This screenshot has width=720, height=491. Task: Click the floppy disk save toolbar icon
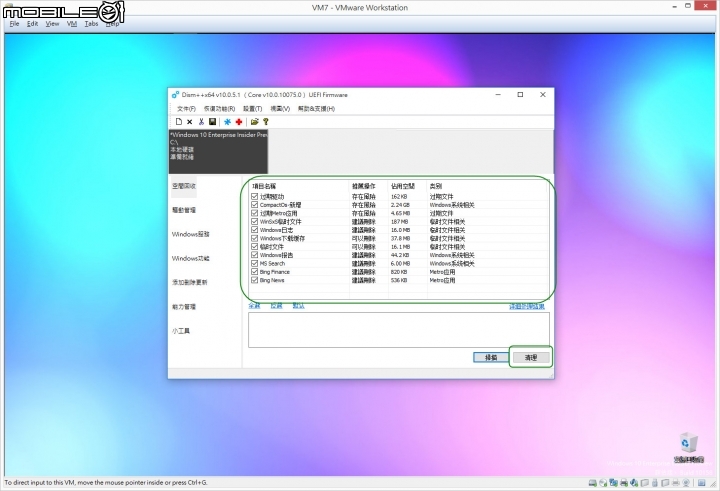tap(212, 122)
